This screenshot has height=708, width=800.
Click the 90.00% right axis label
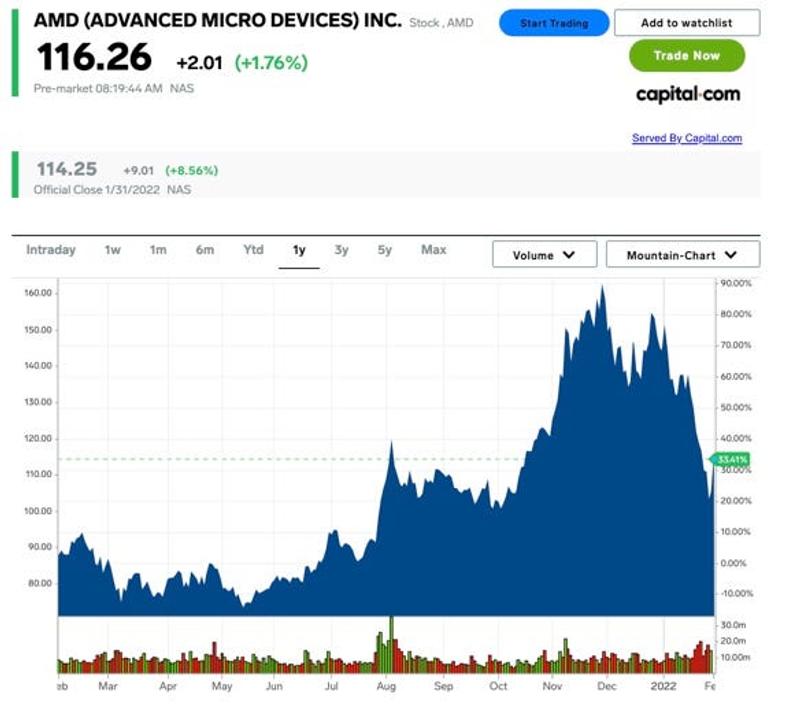point(736,283)
